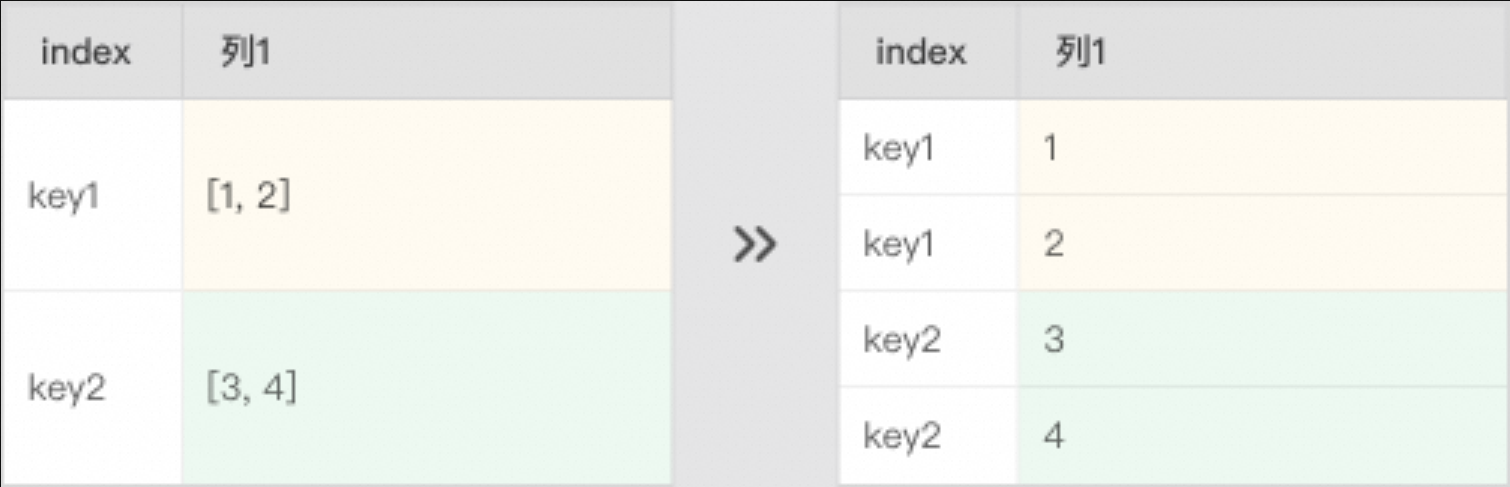Select right table's key1 cell beside value 2
Screen dimensions: 1510x487
899,244
